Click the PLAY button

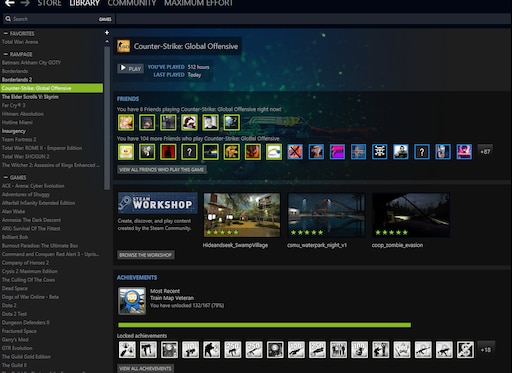click(130, 68)
